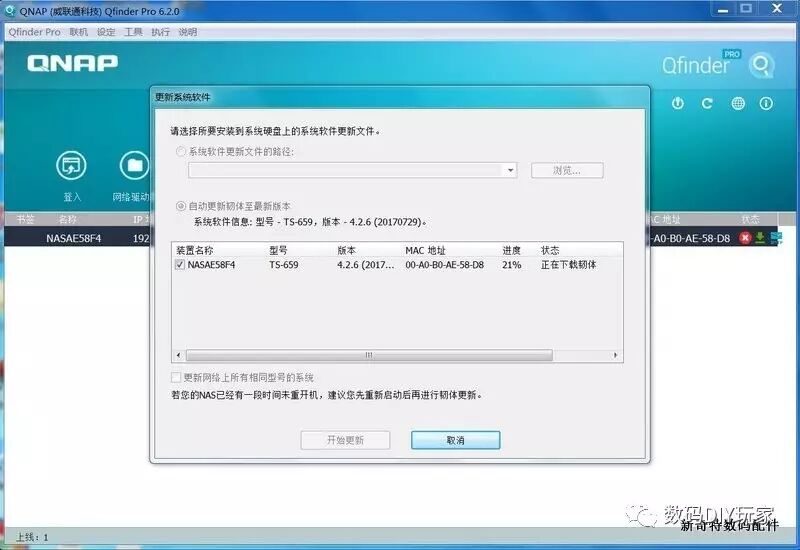800x550 pixels.
Task: Click the 浏览... button
Action: 567,170
